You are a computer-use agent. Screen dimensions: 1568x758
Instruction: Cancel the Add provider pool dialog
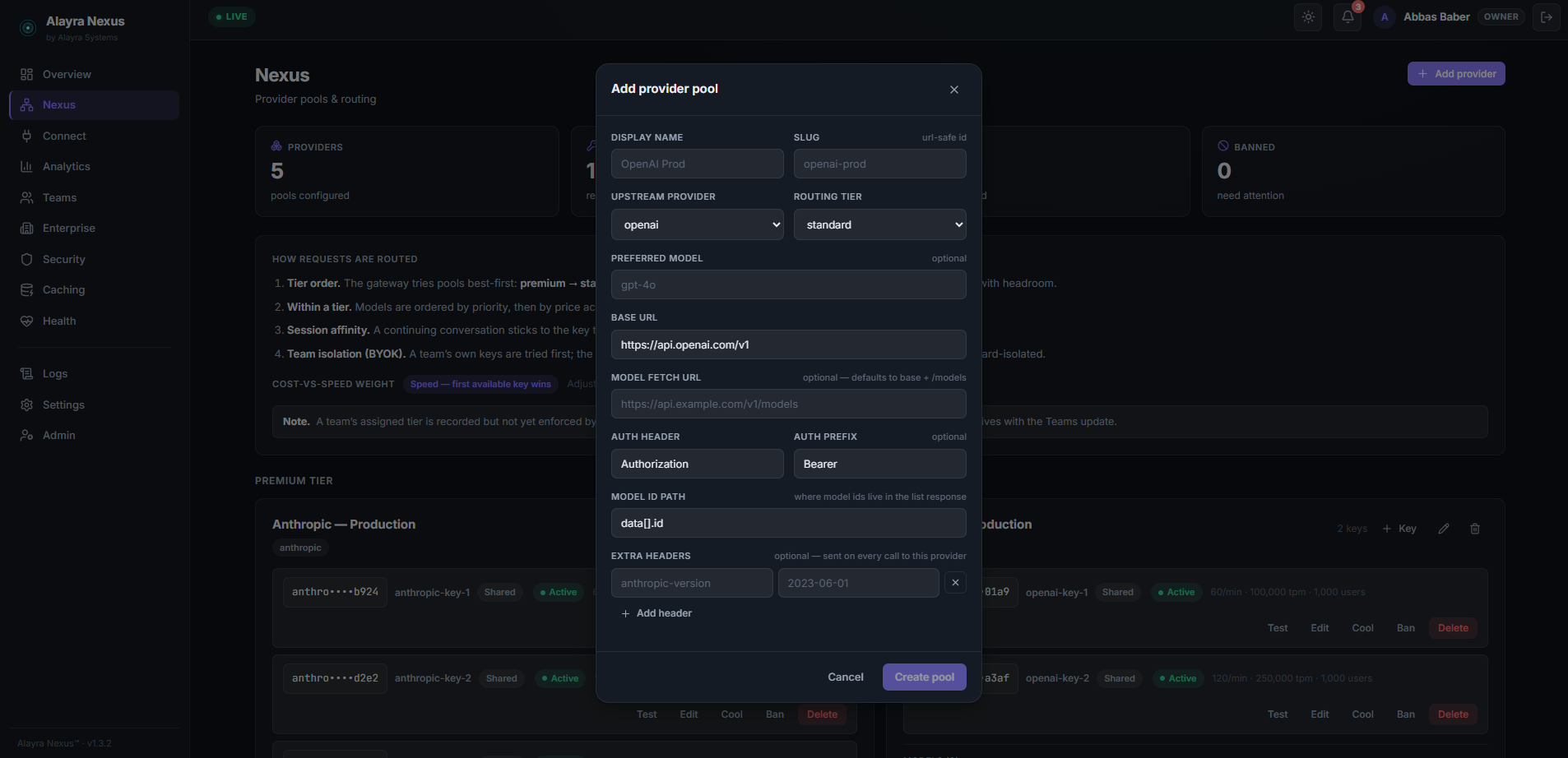846,677
